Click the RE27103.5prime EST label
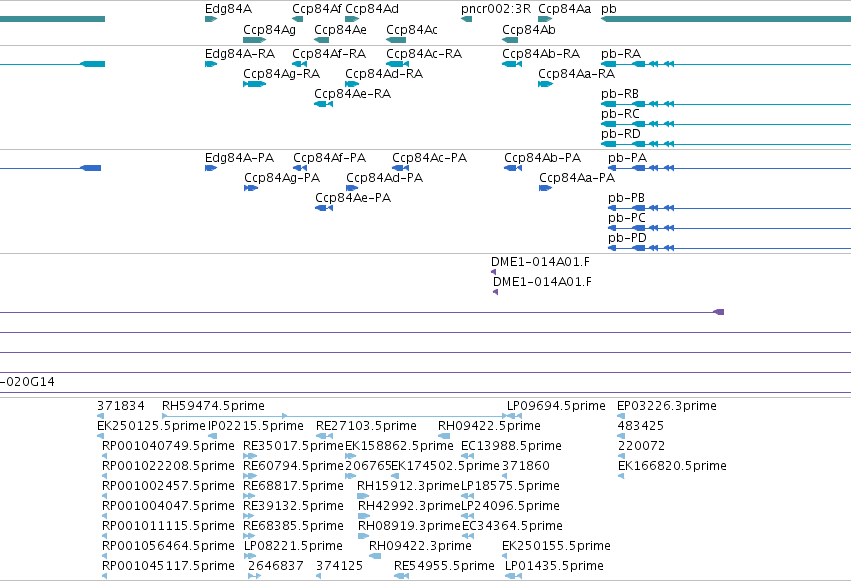 [x=366, y=426]
